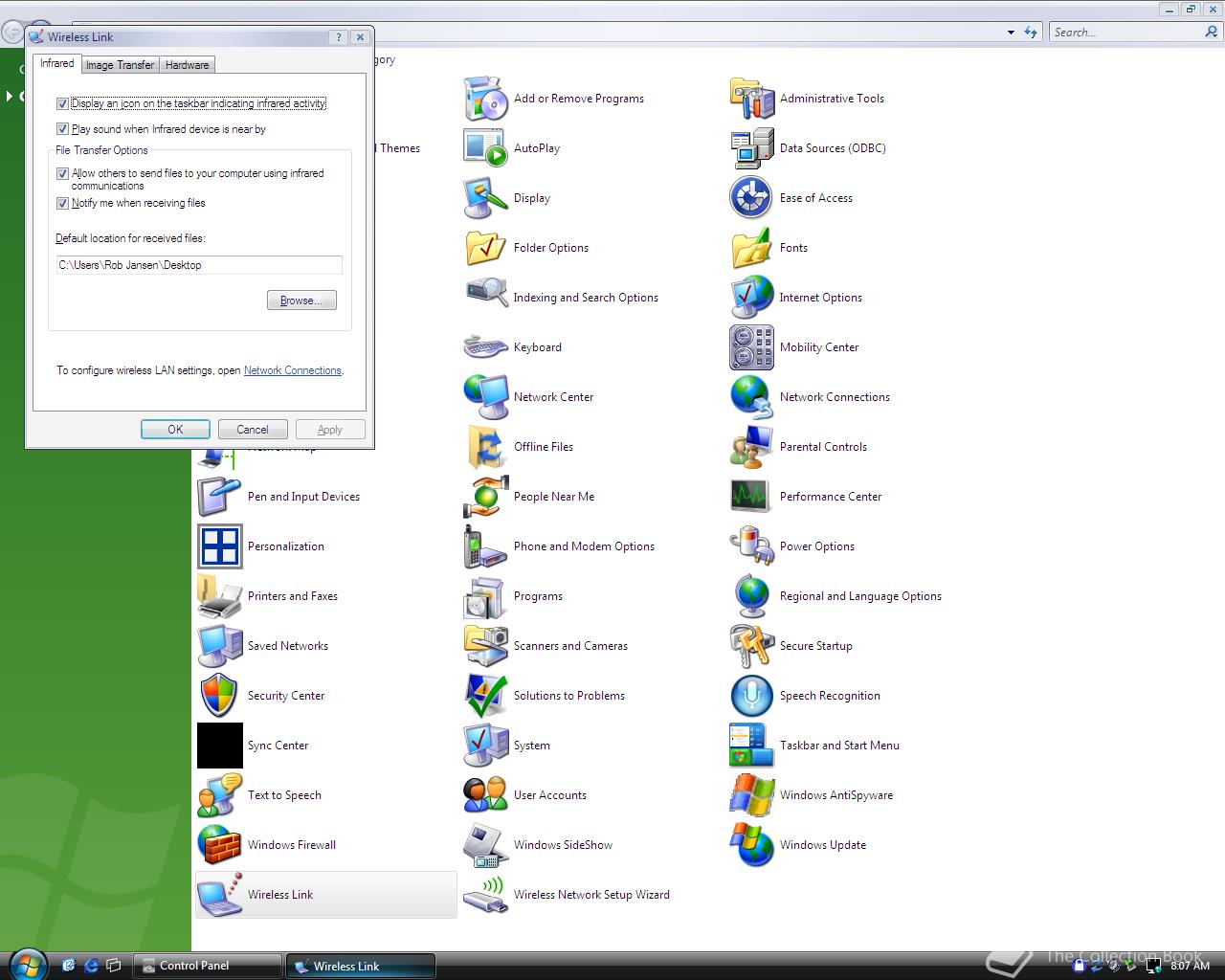Click the dialog help question mark button
The height and width of the screenshot is (980, 1225).
point(339,37)
